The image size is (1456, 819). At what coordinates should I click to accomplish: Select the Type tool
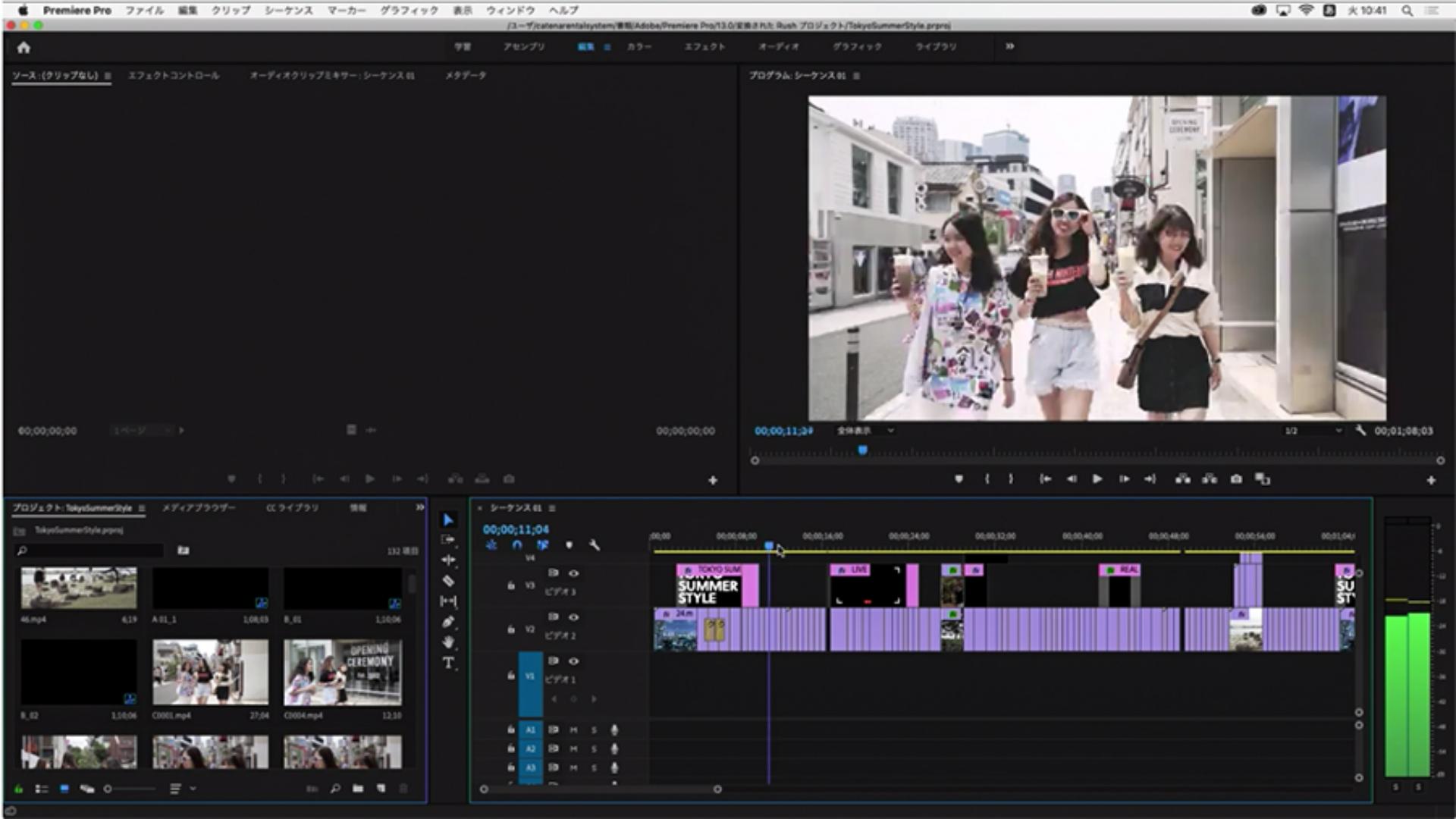[448, 663]
